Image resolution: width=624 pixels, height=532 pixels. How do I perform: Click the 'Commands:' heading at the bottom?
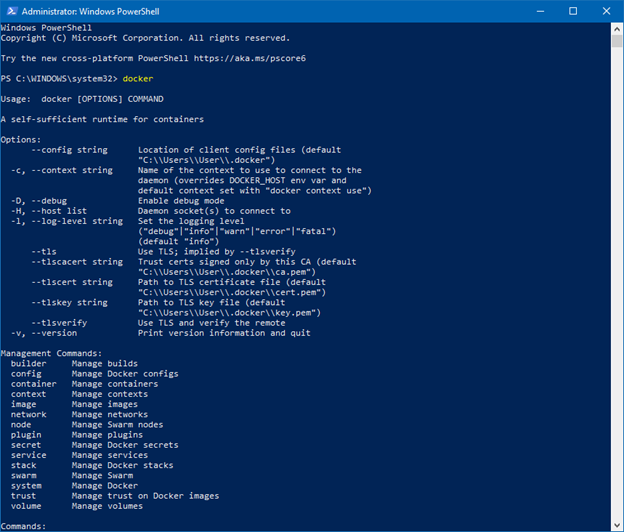23,526
